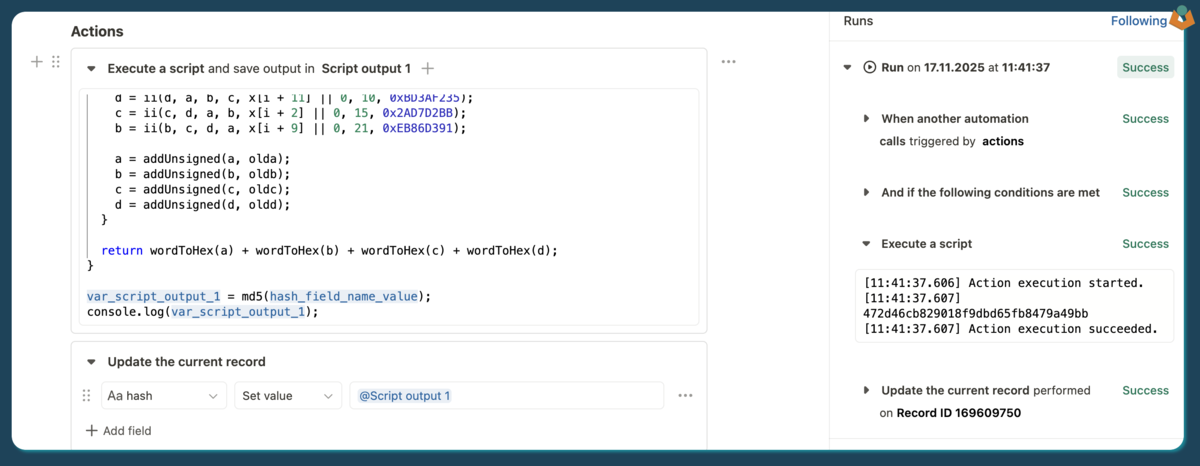This screenshot has width=1200, height=466.
Task: Collapse the Execute a script action block
Action: point(92,69)
